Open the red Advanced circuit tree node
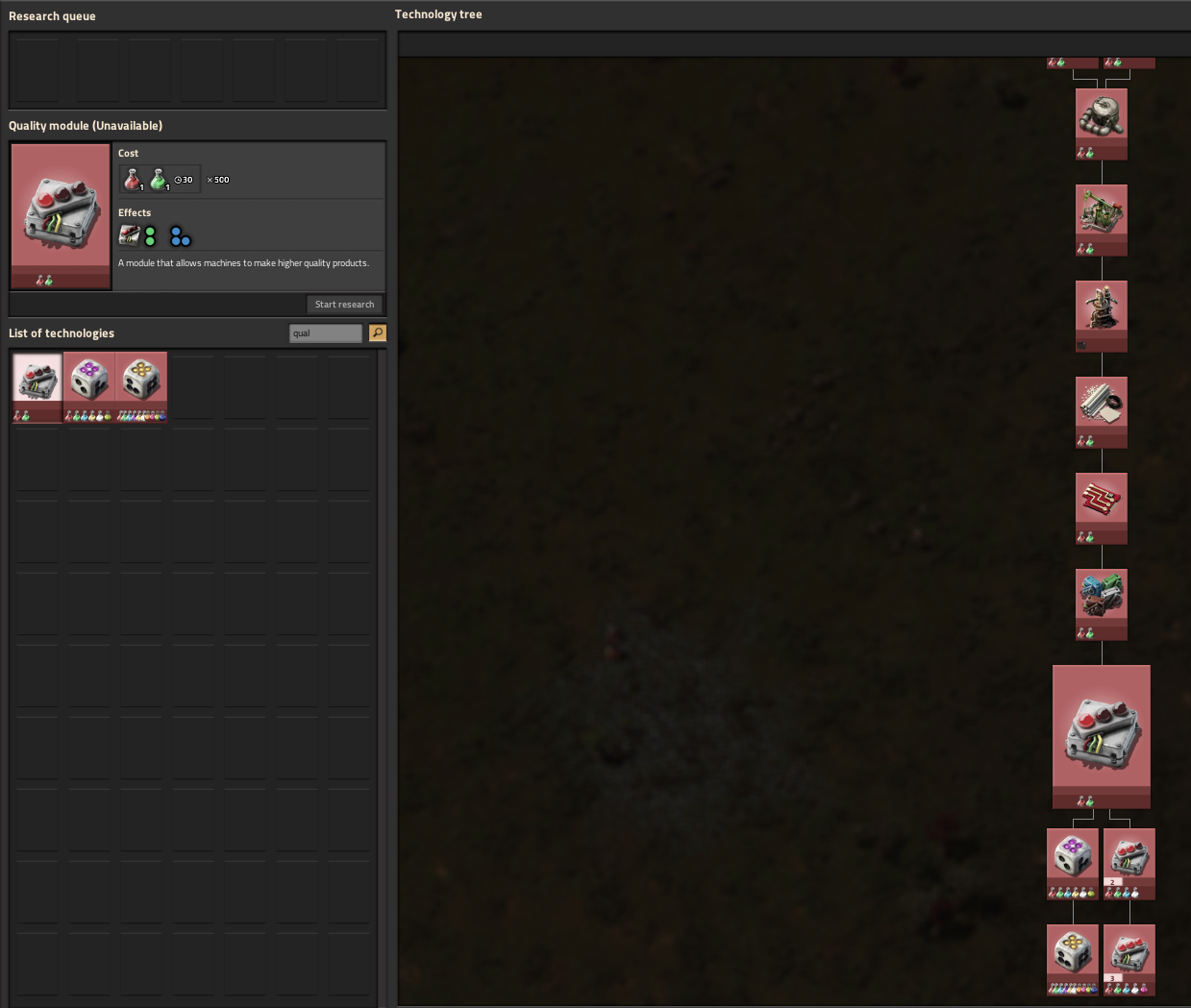This screenshot has width=1191, height=1008. [1102, 508]
